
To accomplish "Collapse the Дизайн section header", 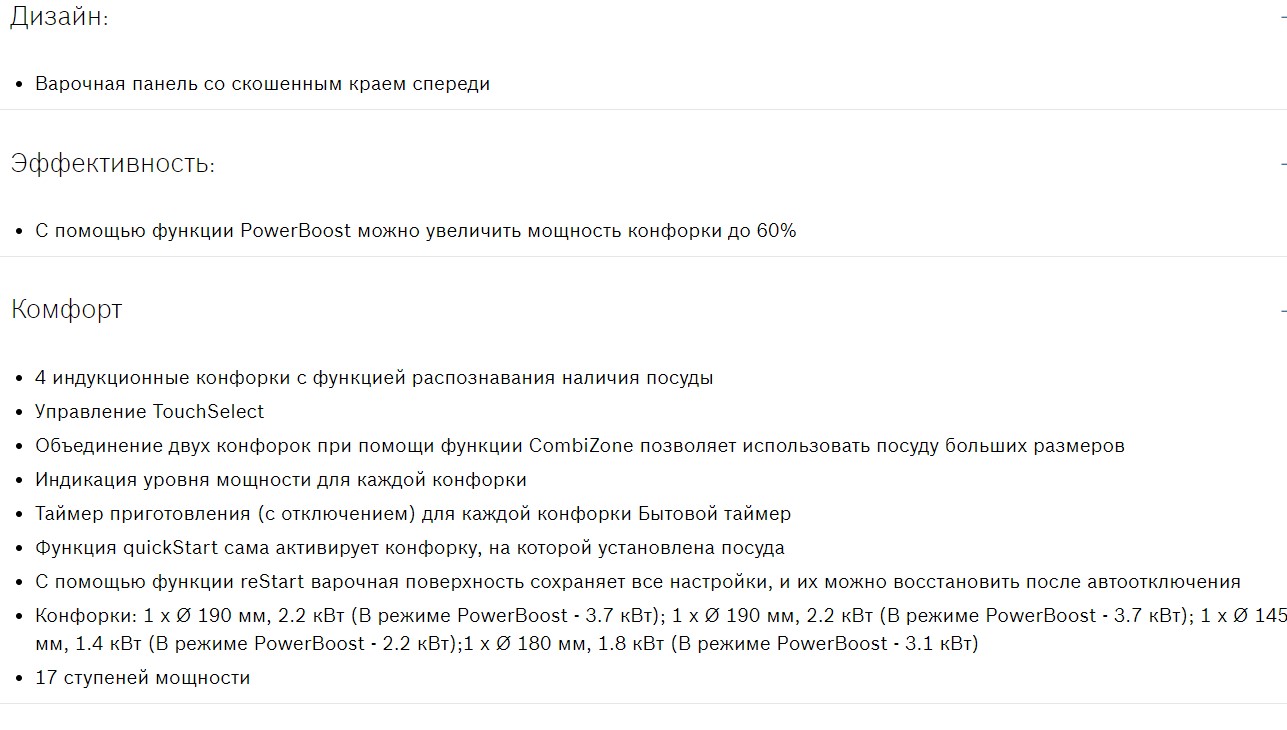I will click(x=59, y=17).
